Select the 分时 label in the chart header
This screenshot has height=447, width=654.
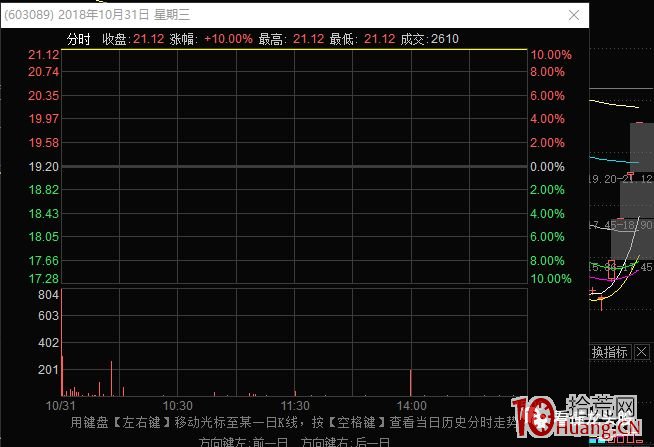coord(78,39)
